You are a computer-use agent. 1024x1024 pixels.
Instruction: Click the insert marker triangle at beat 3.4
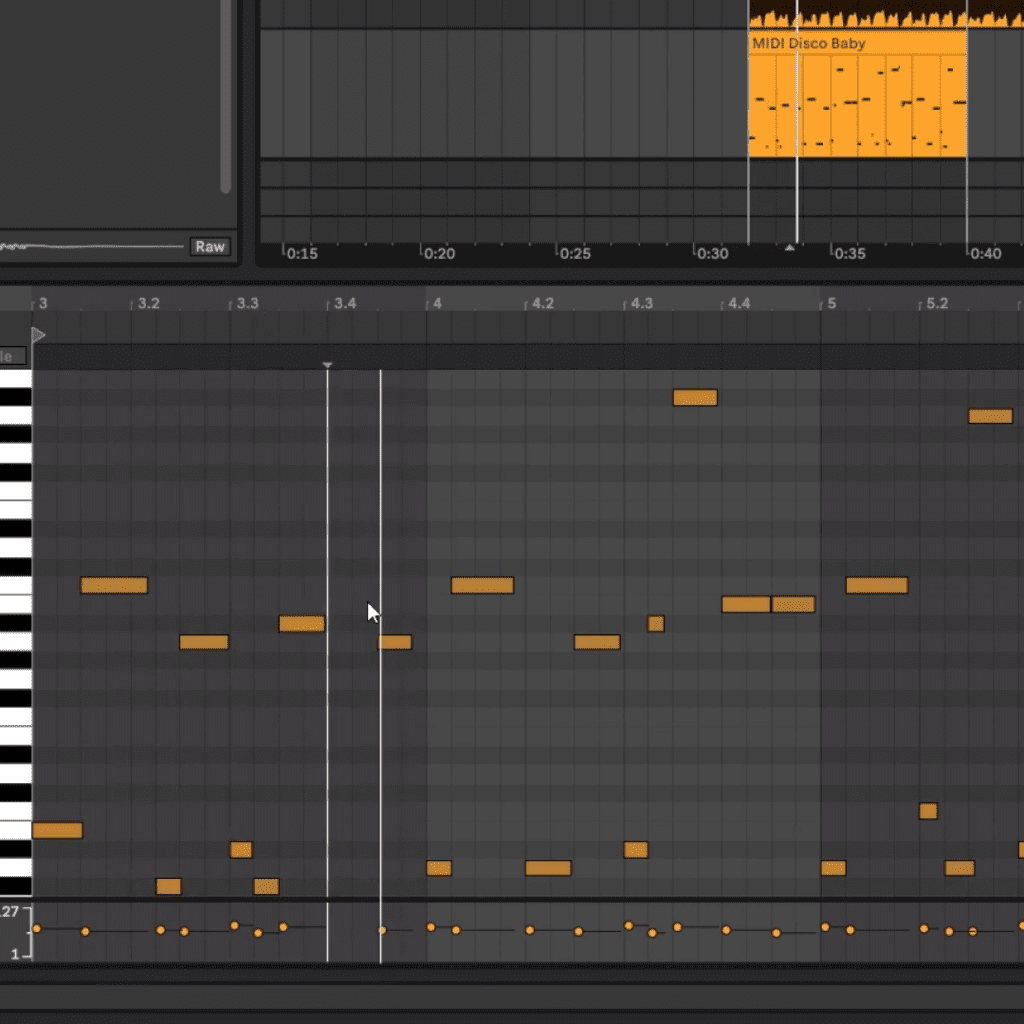point(328,365)
